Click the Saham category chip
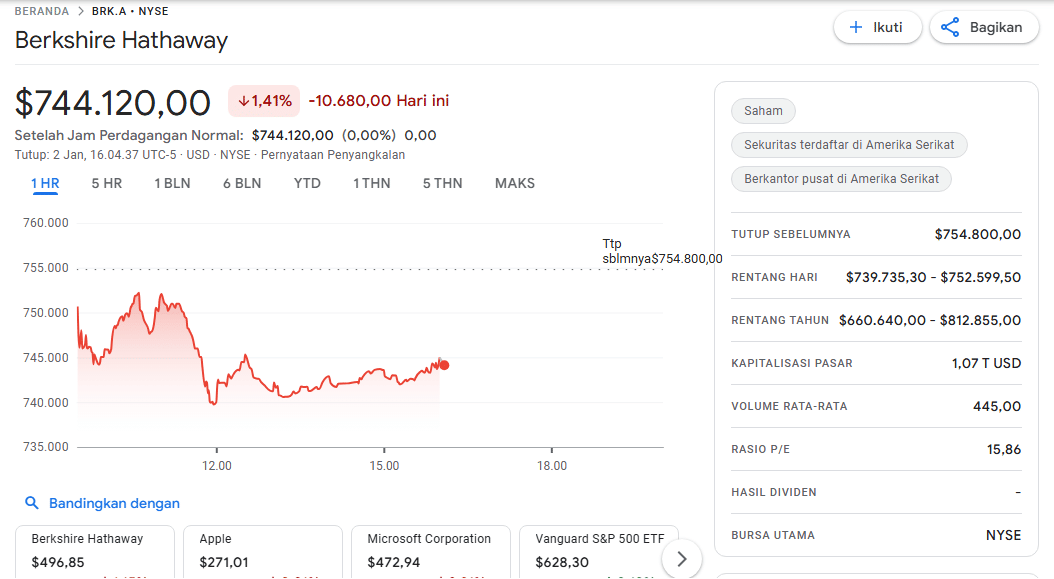The image size is (1054, 579). 763,110
